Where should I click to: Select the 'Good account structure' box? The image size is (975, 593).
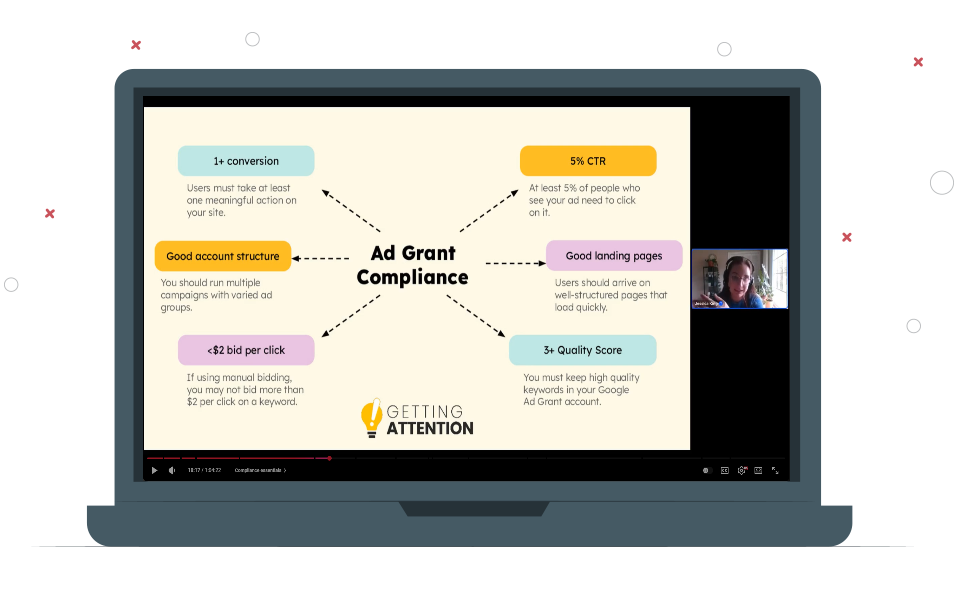[223, 256]
